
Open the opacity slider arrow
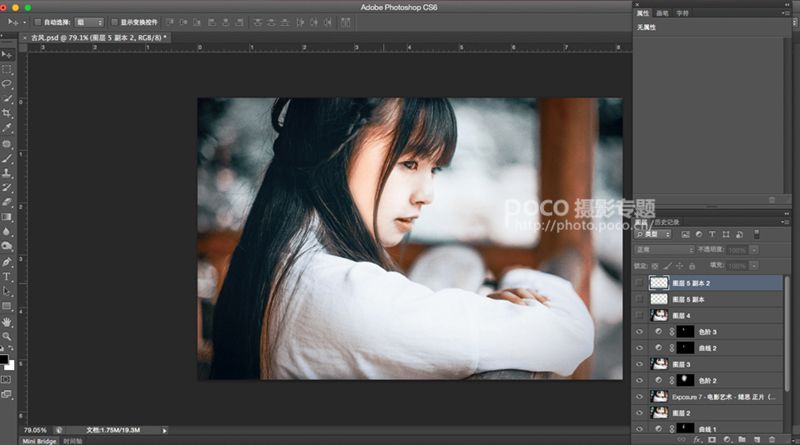pyautogui.click(x=754, y=250)
